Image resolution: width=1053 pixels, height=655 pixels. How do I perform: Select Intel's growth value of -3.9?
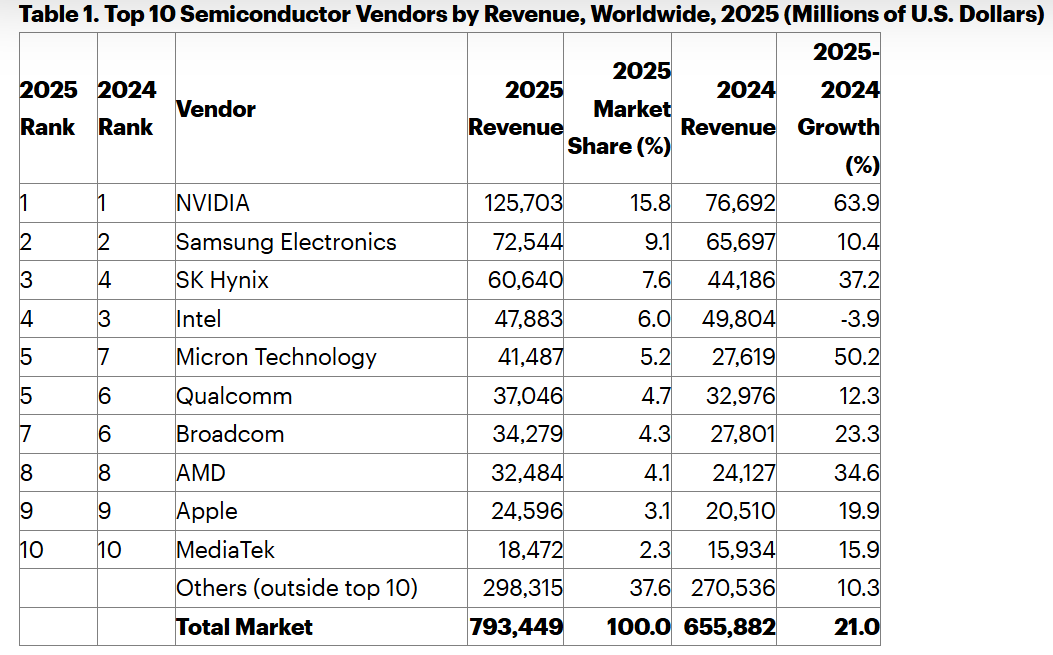click(856, 319)
